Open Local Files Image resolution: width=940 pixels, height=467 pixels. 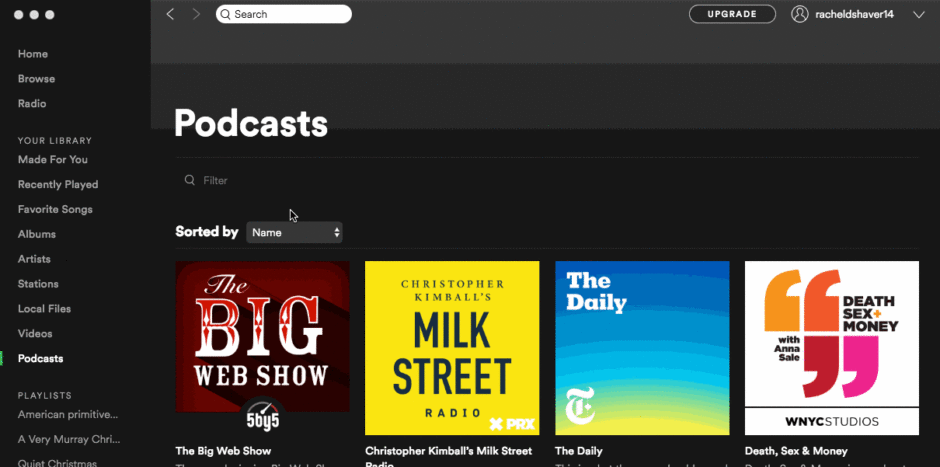coord(44,309)
